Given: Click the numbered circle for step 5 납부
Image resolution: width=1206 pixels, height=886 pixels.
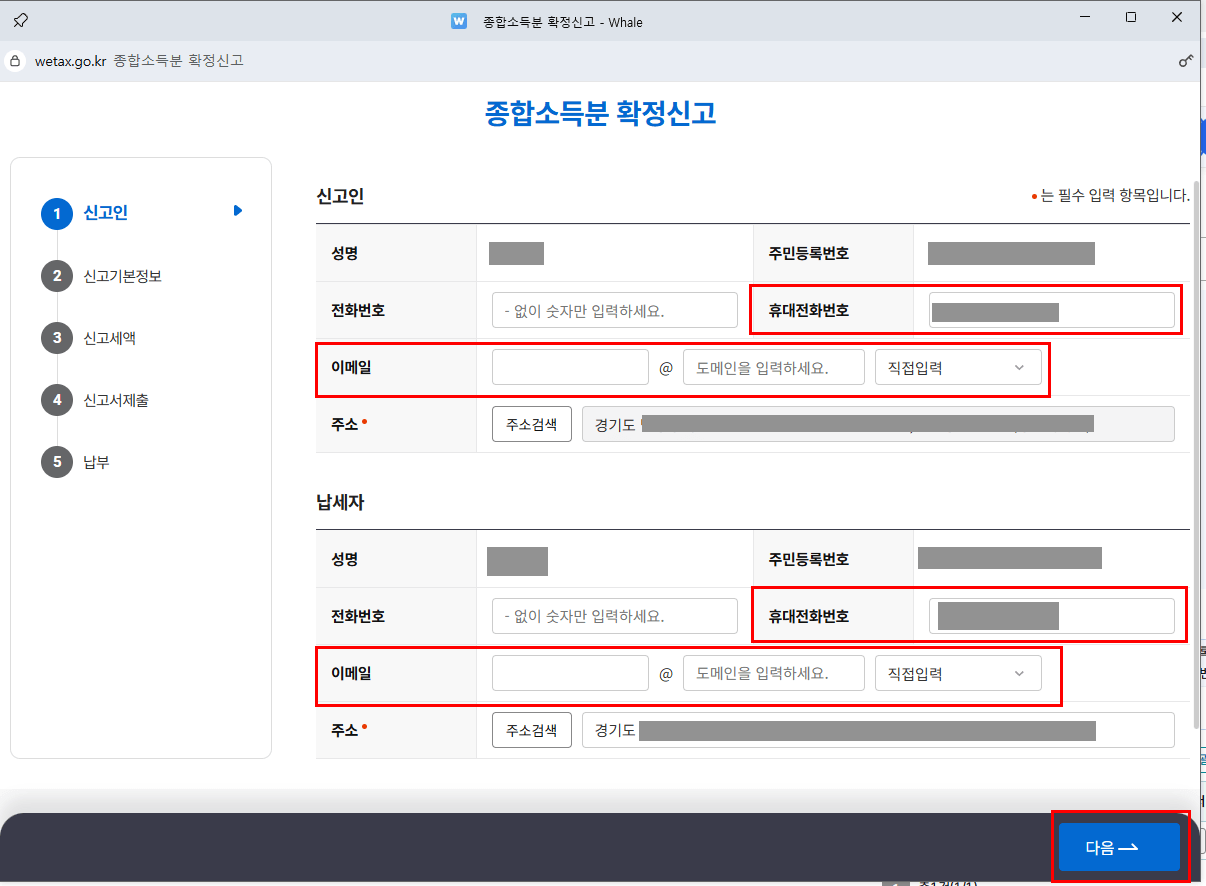Looking at the screenshot, I should (x=57, y=462).
